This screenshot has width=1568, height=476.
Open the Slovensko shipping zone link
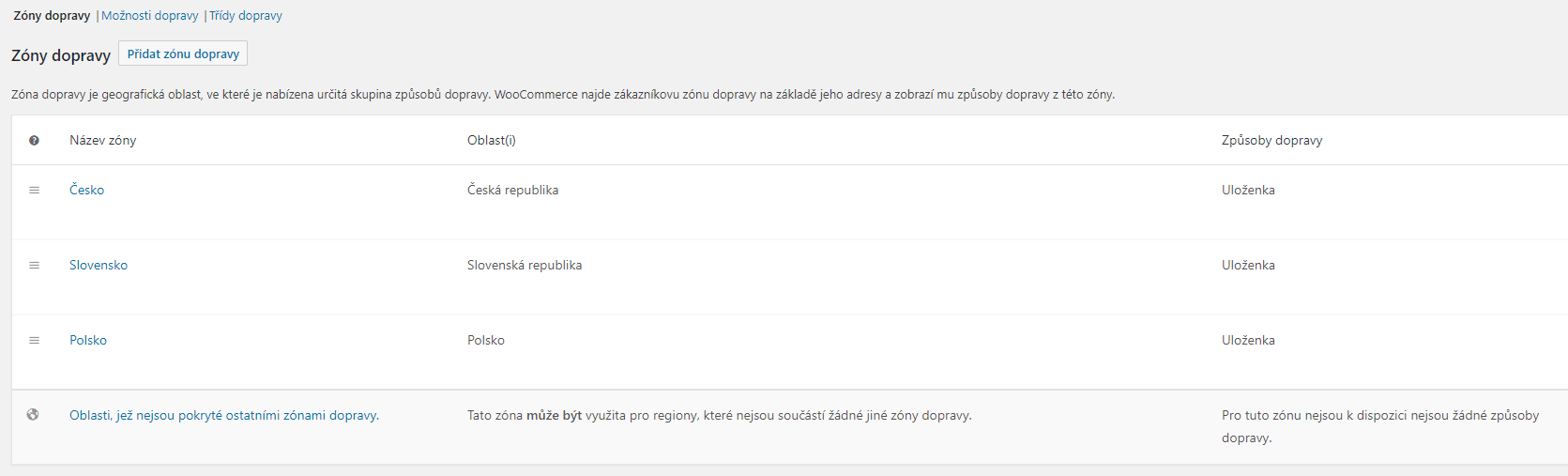(99, 265)
